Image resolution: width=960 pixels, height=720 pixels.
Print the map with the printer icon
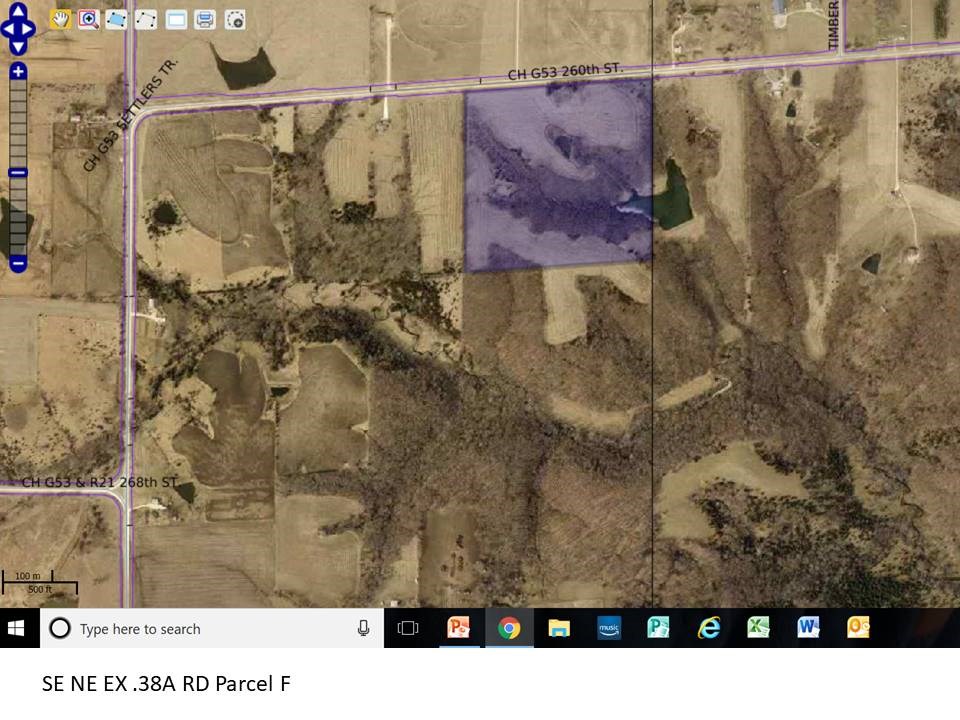205,19
